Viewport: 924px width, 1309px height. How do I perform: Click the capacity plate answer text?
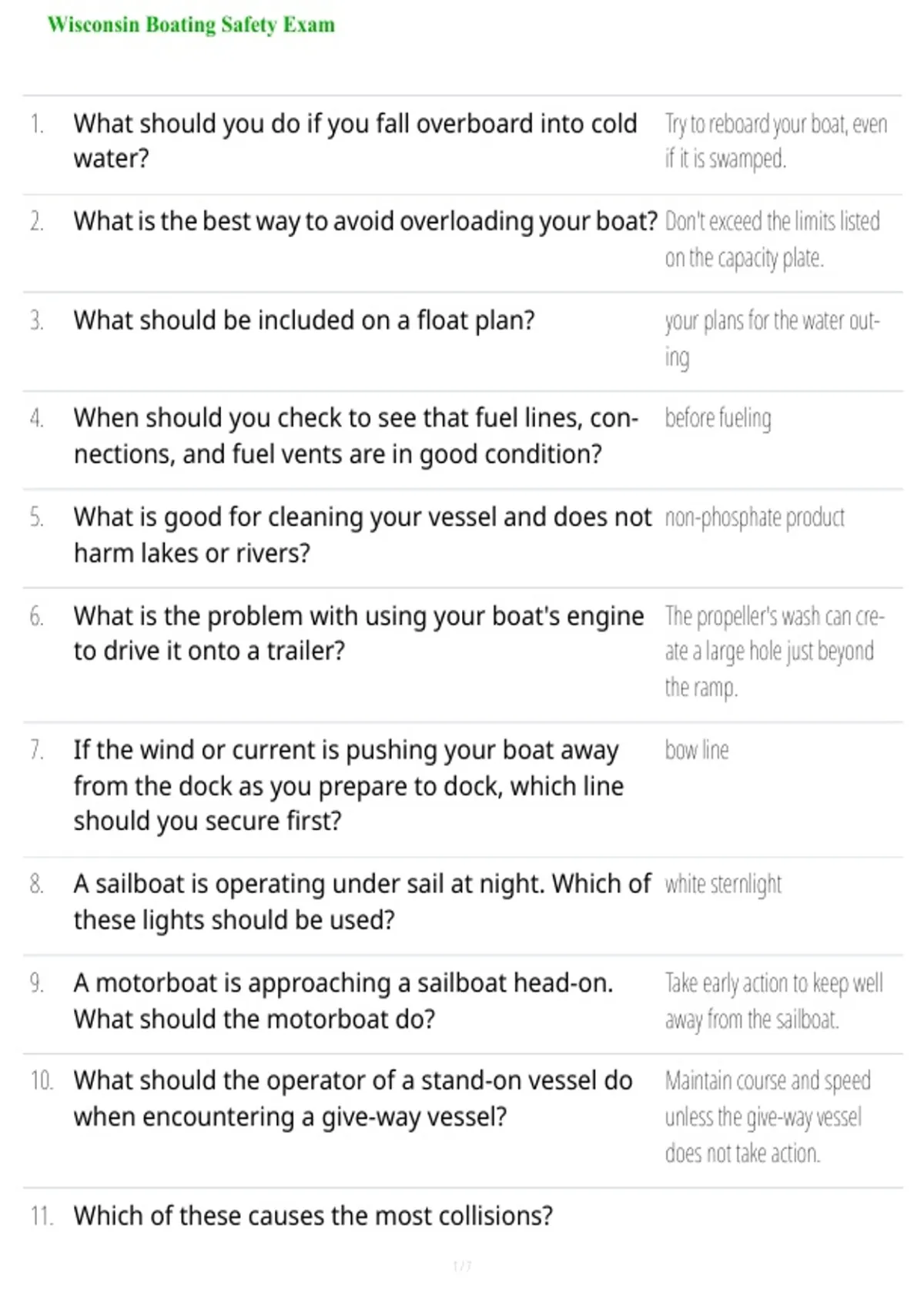772,239
